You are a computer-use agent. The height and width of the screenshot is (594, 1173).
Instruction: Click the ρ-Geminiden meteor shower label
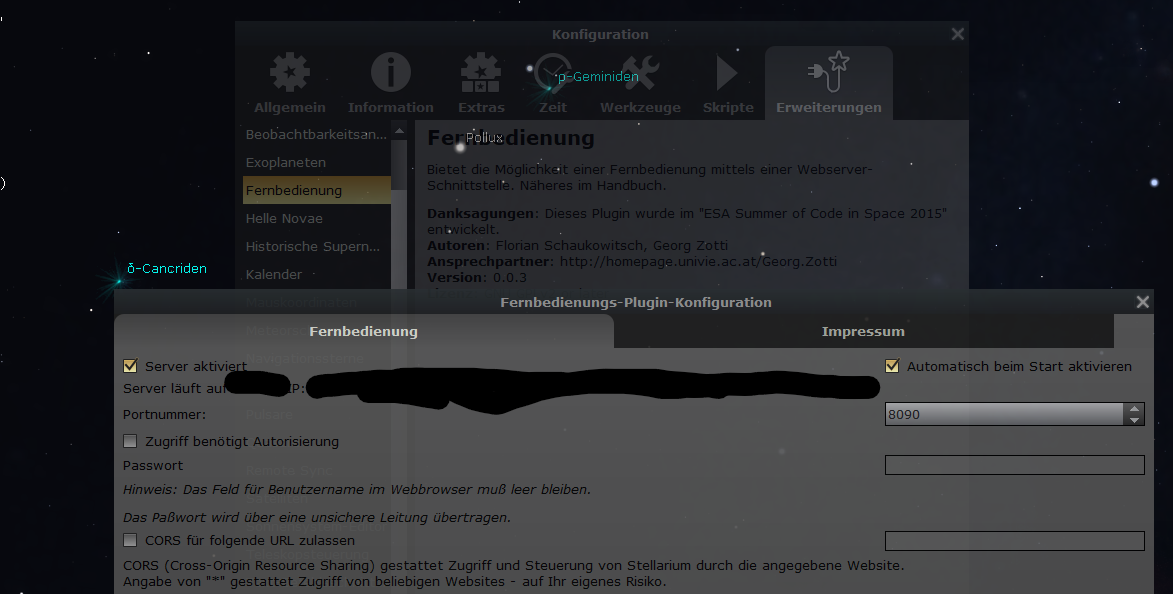pos(598,76)
